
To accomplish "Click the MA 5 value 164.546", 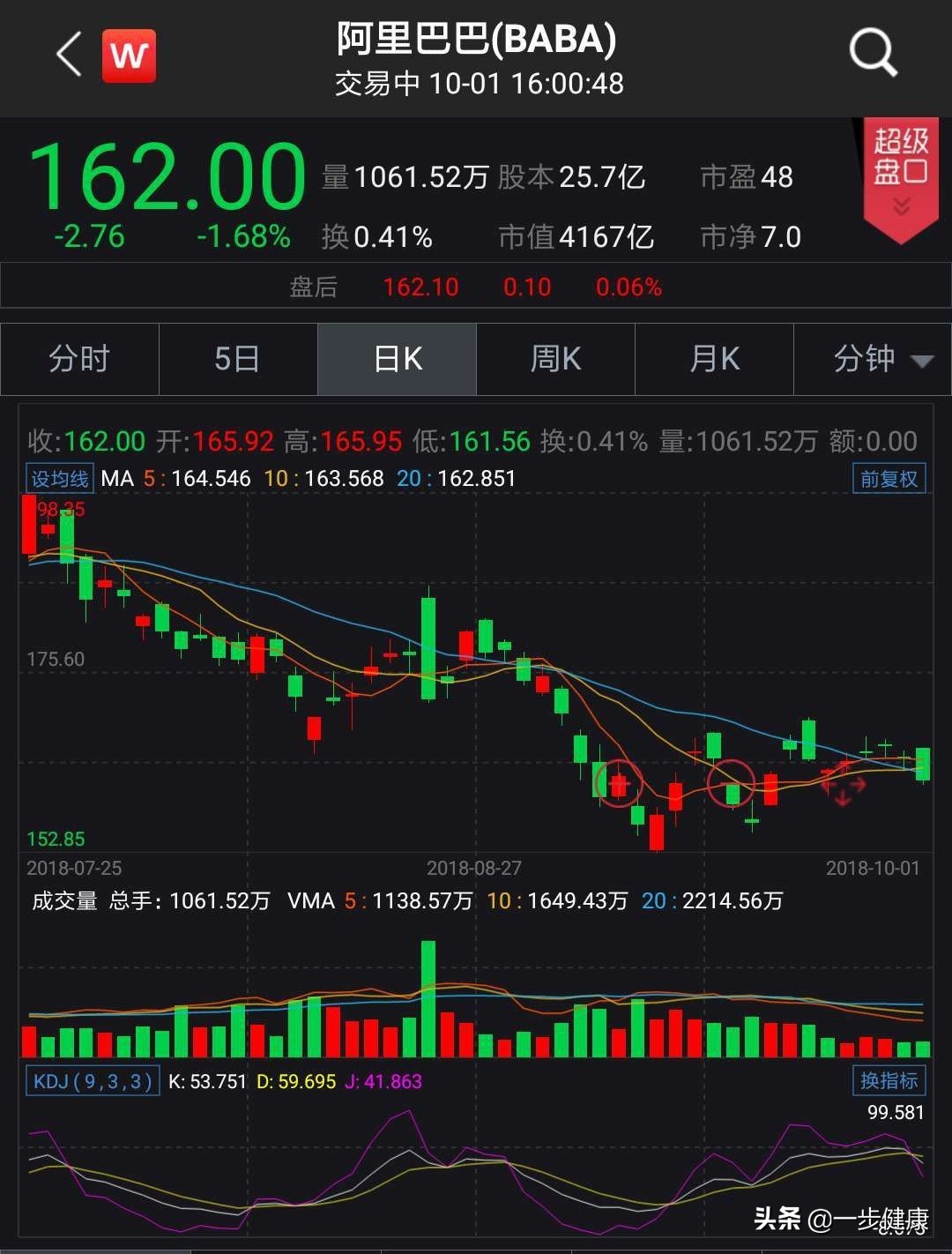I will pos(211,479).
